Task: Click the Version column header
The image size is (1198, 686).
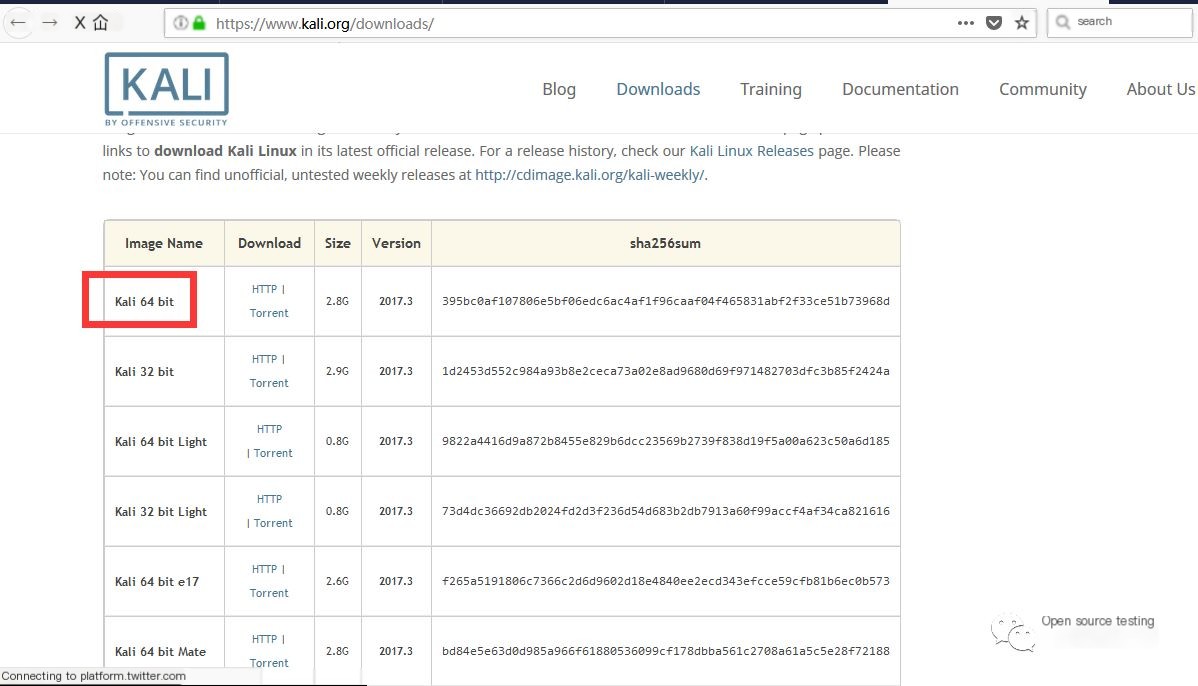Action: pos(396,244)
